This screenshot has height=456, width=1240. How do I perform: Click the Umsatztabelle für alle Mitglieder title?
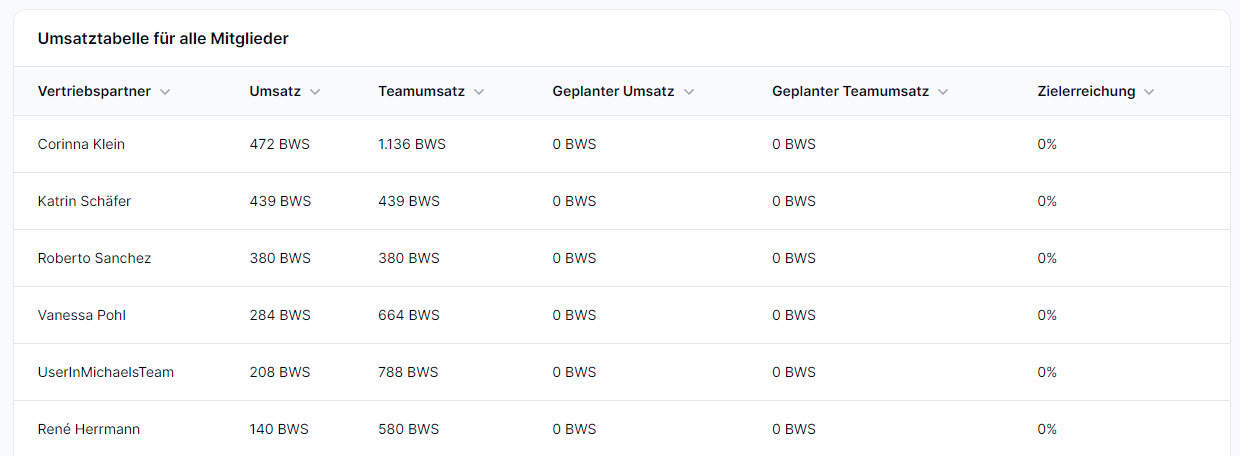(163, 39)
